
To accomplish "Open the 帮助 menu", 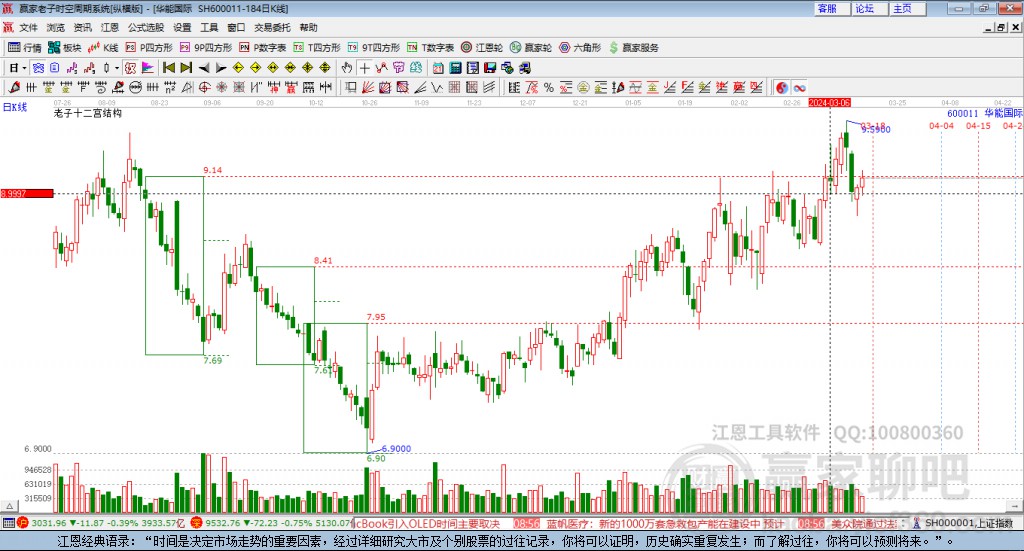I will (x=308, y=27).
